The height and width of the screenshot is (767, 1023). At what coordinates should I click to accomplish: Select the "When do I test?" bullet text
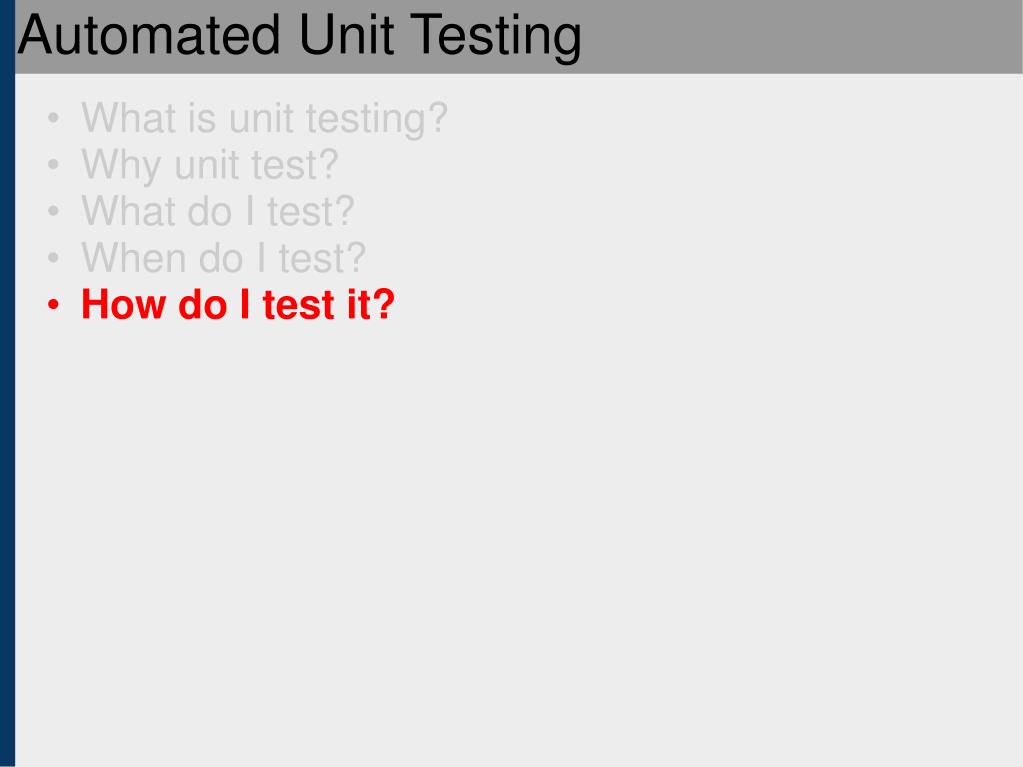tap(223, 258)
